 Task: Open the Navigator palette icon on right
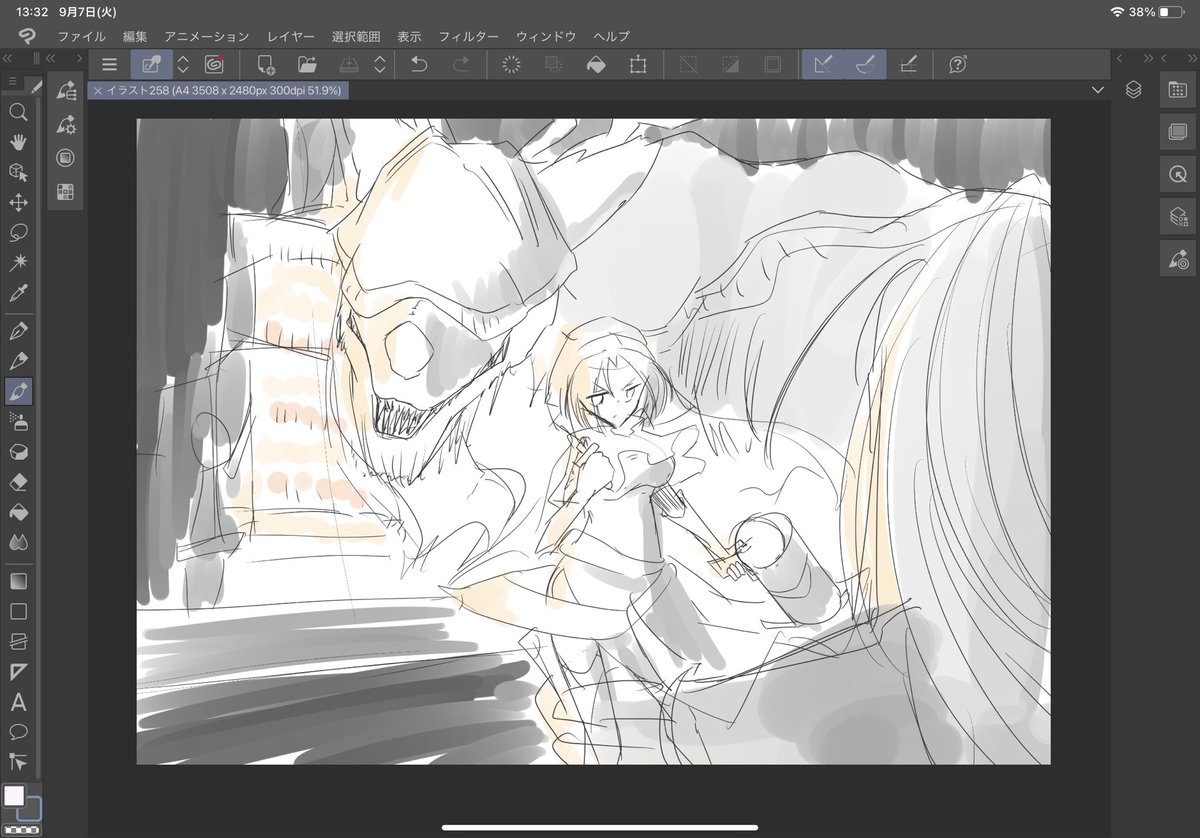[1176, 131]
